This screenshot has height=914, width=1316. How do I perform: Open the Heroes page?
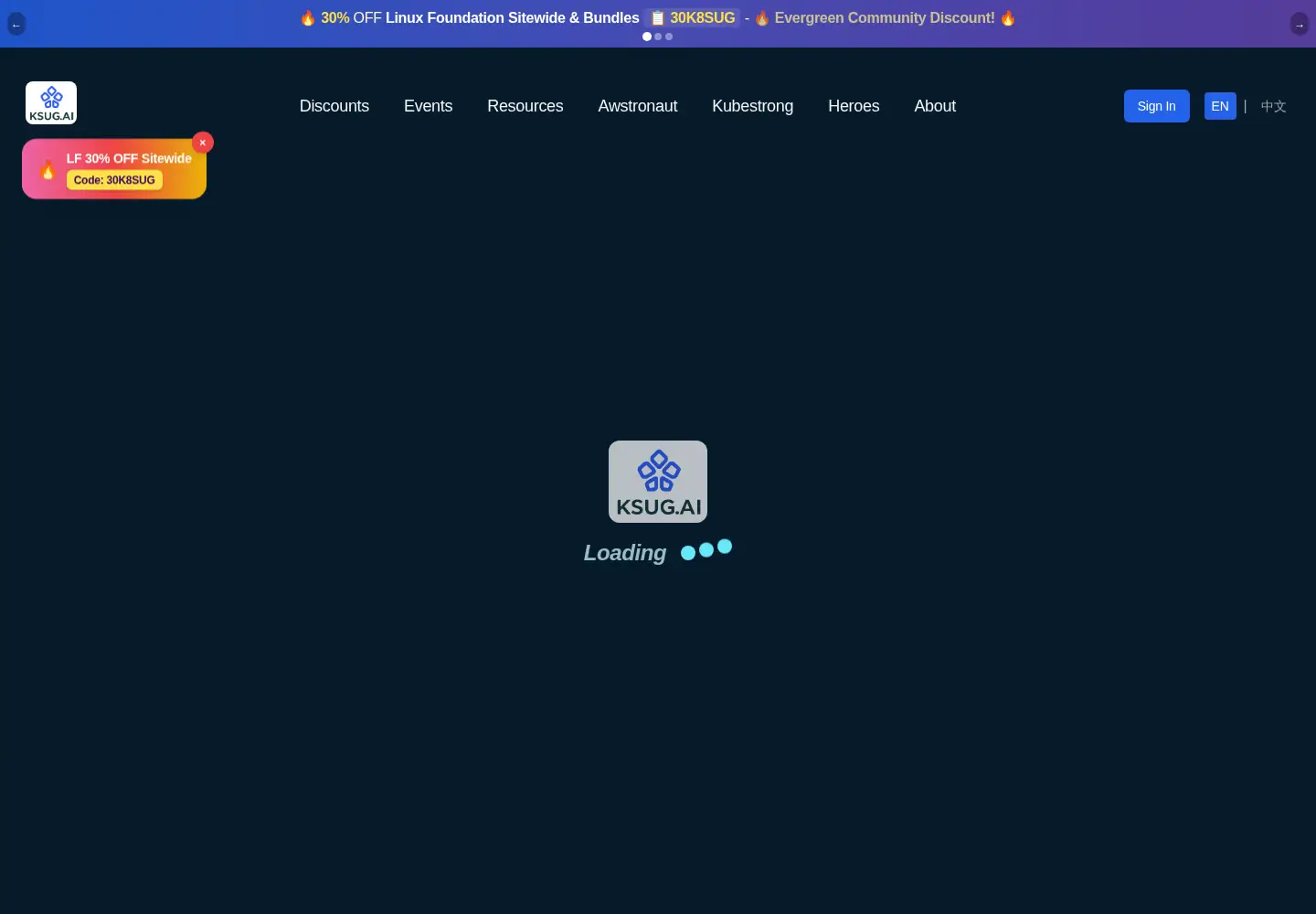tap(854, 106)
